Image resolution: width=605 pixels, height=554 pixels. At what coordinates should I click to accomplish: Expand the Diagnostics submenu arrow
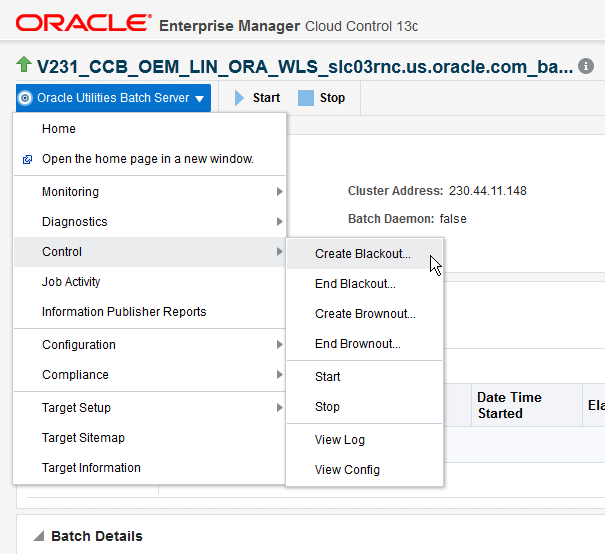[280, 222]
